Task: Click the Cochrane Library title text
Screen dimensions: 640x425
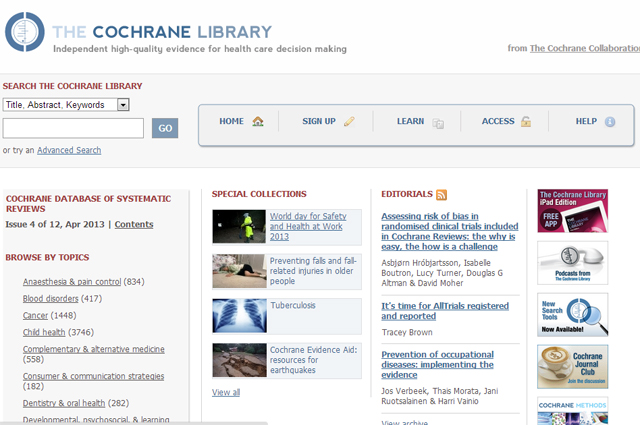Action: [x=162, y=32]
